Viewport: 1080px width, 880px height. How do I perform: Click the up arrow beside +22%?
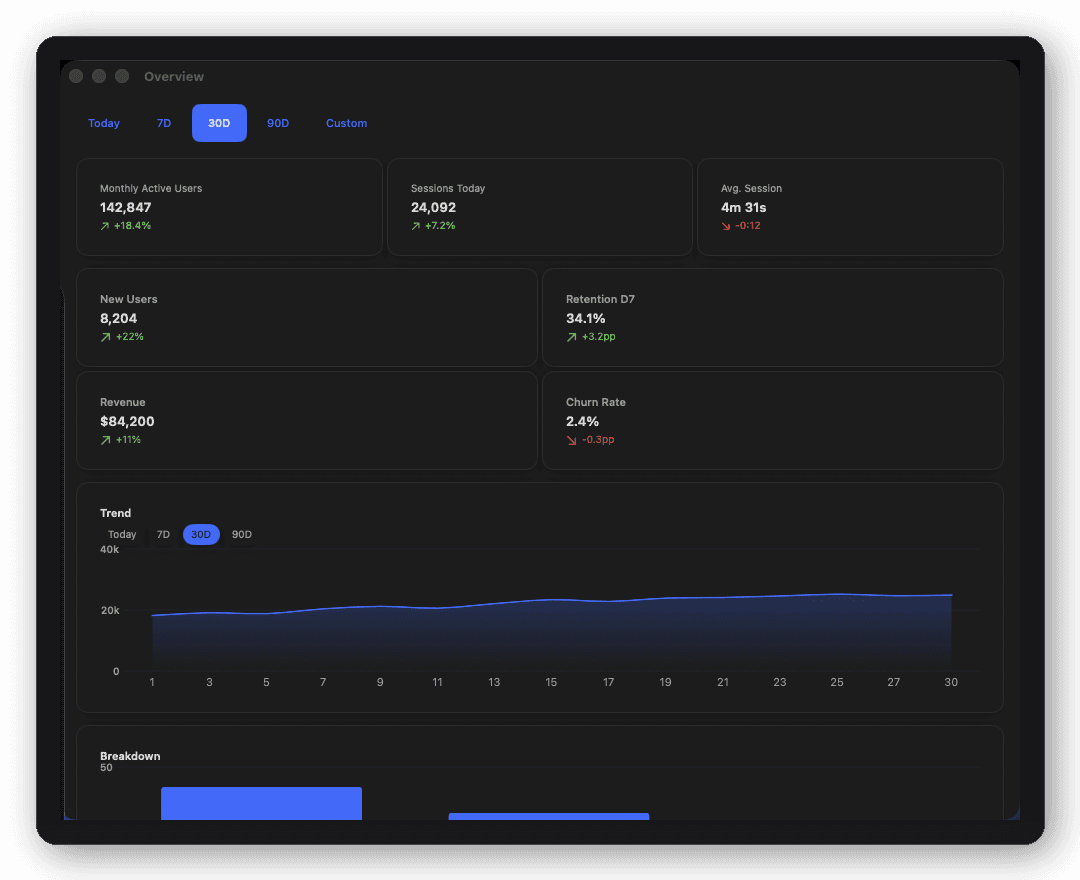105,337
